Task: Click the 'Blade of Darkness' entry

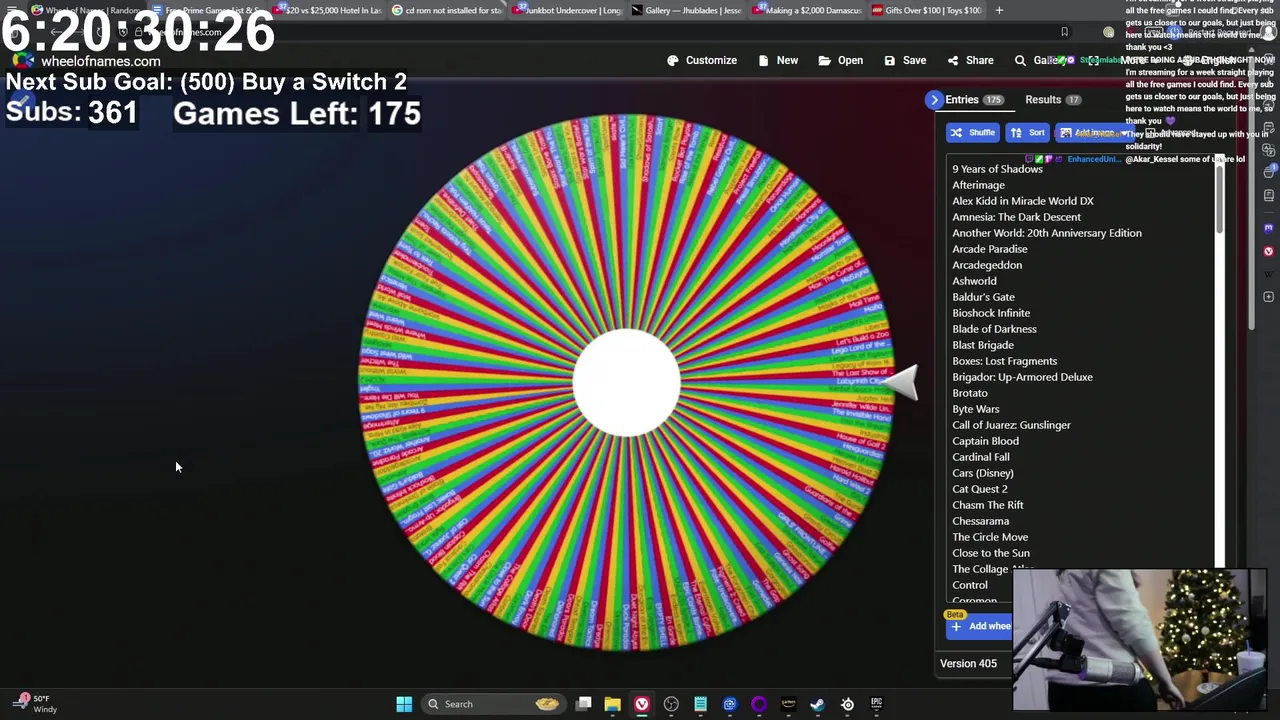Action: tap(994, 329)
